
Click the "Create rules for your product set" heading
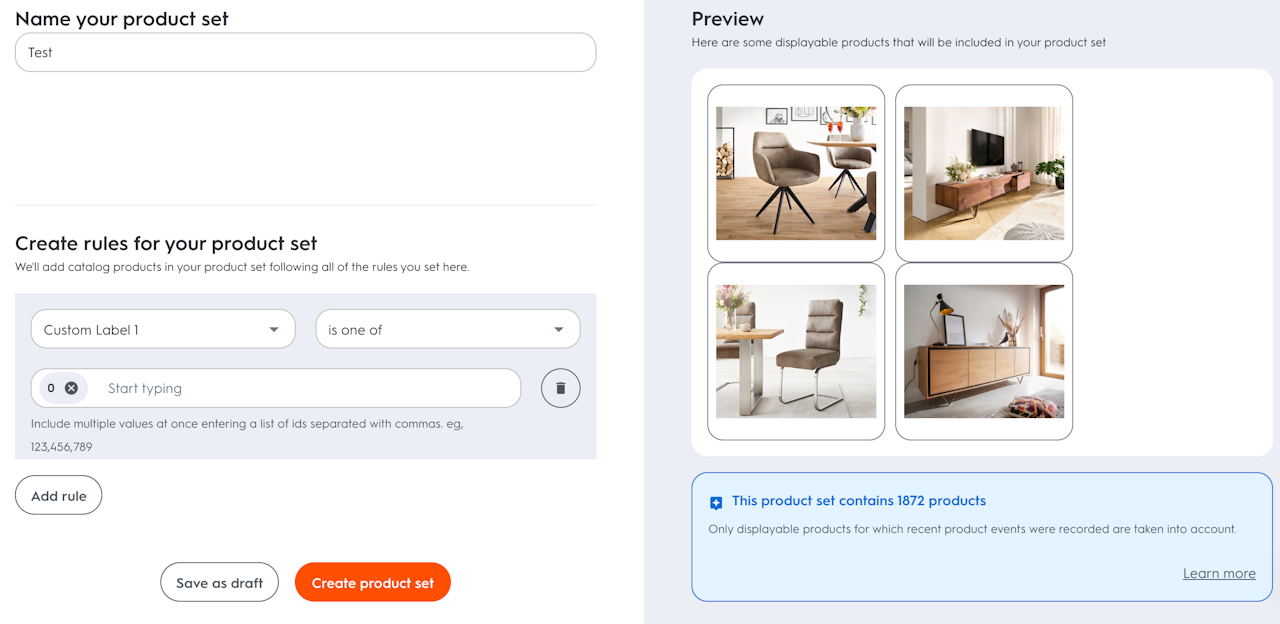coord(166,243)
